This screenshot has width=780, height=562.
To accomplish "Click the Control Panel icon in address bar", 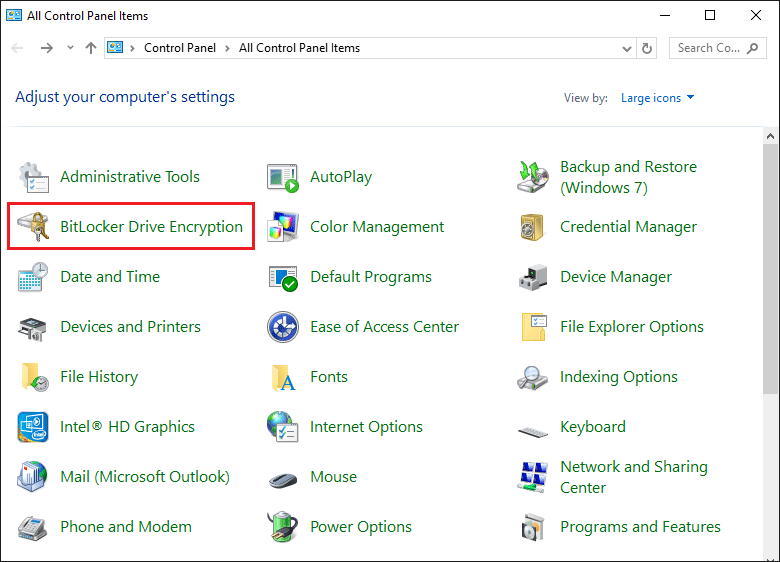I will coord(115,48).
